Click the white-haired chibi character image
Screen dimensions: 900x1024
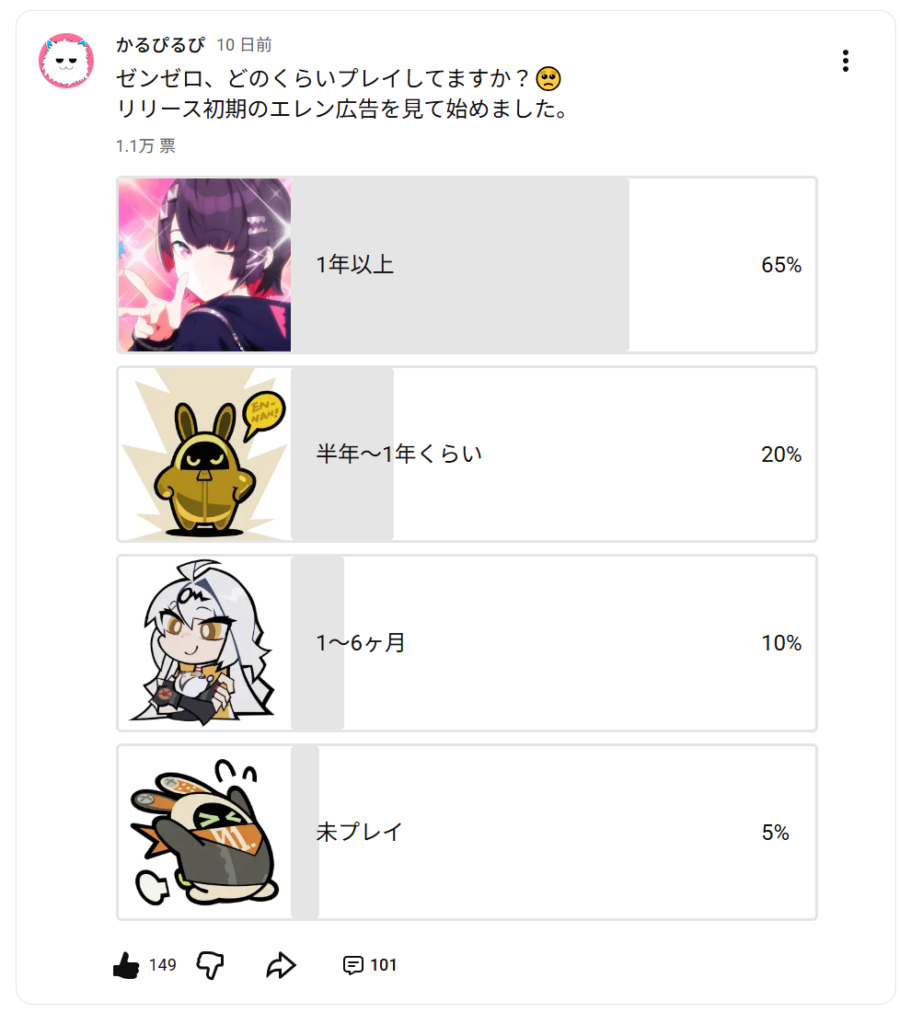[205, 643]
